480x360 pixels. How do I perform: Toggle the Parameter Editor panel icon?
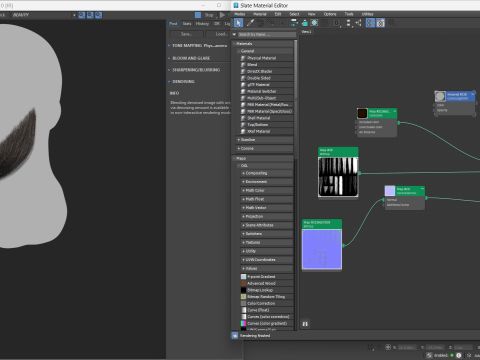pos(381,23)
